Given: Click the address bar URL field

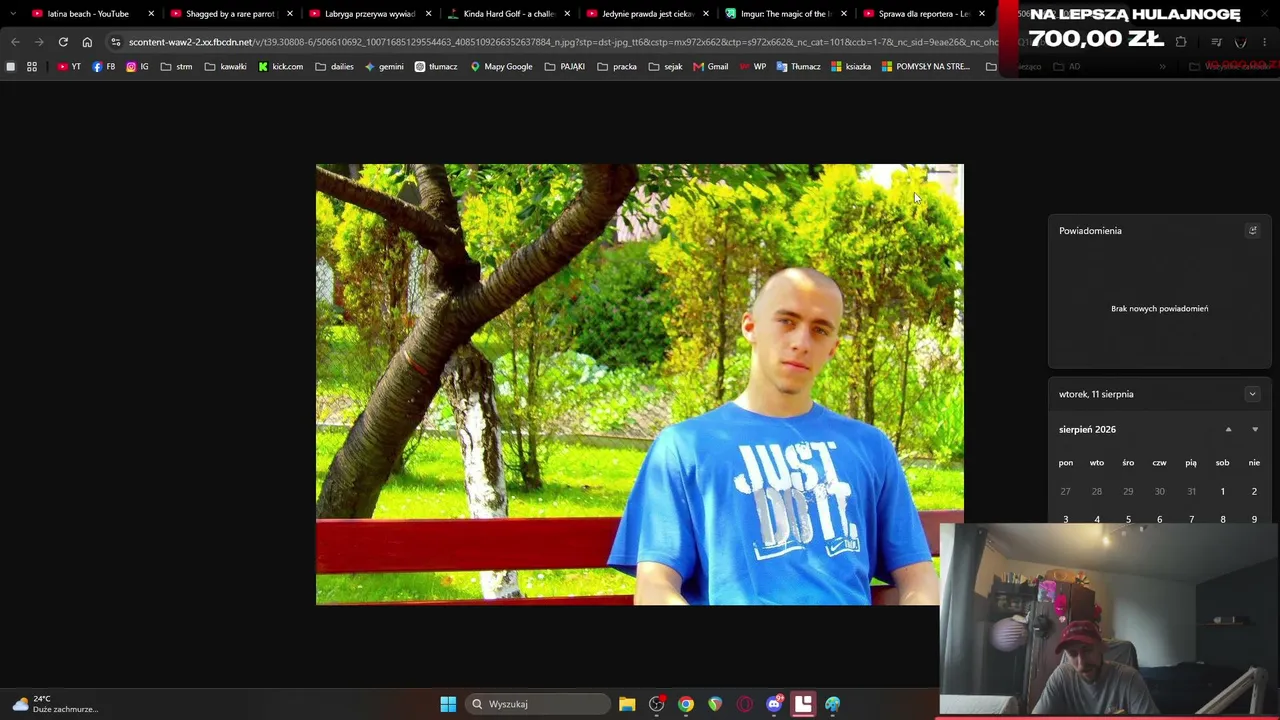Looking at the screenshot, I should pos(563,42).
